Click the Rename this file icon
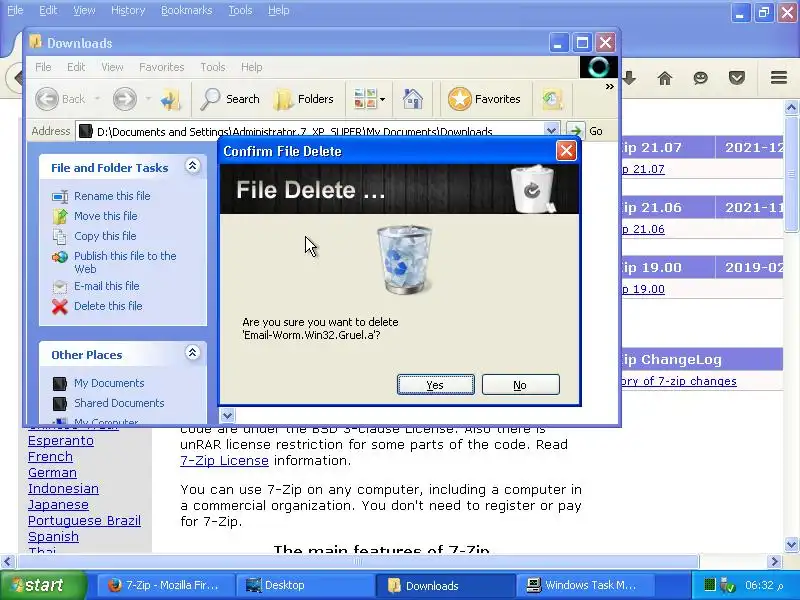The width and height of the screenshot is (800, 600). (x=60, y=196)
